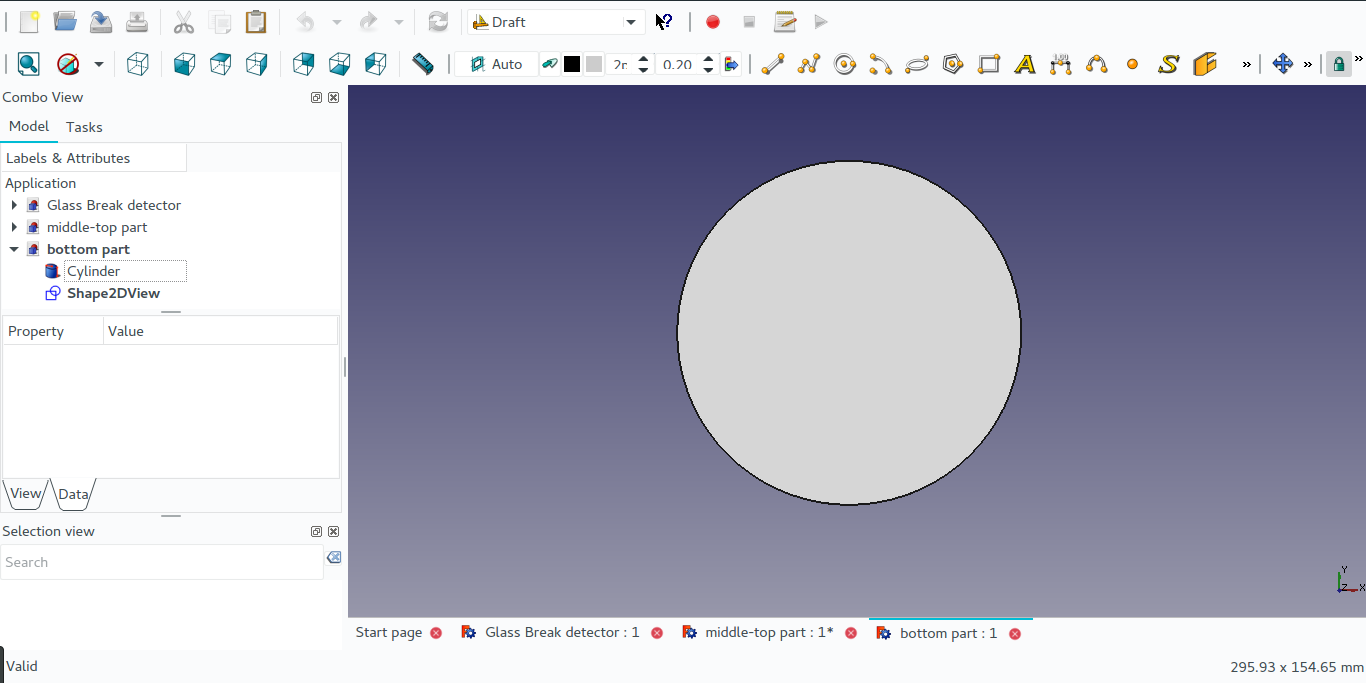Toggle the snap lock button
This screenshot has width=1366, height=683.
1339,63
